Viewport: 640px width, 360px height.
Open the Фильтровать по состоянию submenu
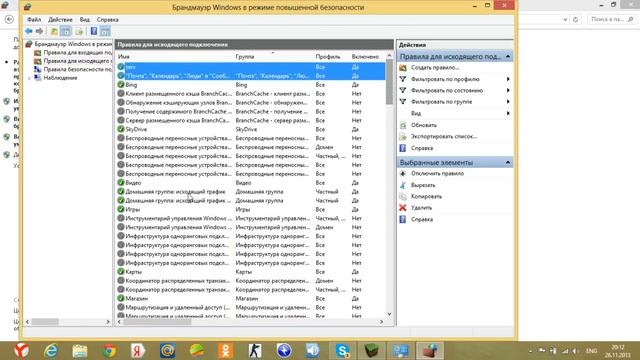(455, 91)
